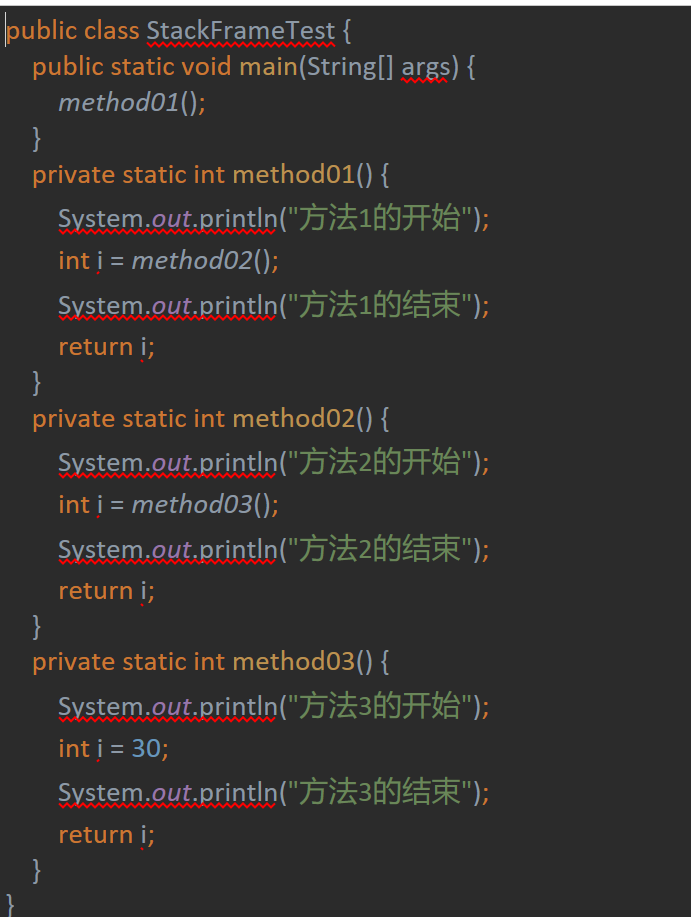Click the string "方法1的结束"

(x=380, y=305)
